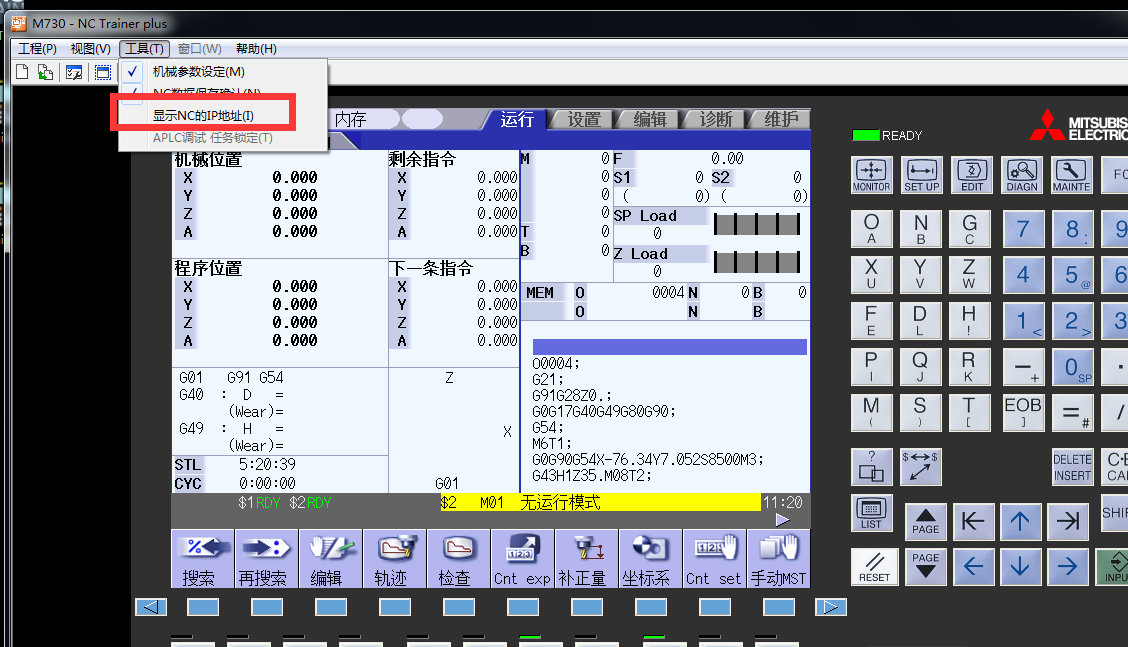
Task: Open the 视图(V) menu
Action: click(90, 48)
